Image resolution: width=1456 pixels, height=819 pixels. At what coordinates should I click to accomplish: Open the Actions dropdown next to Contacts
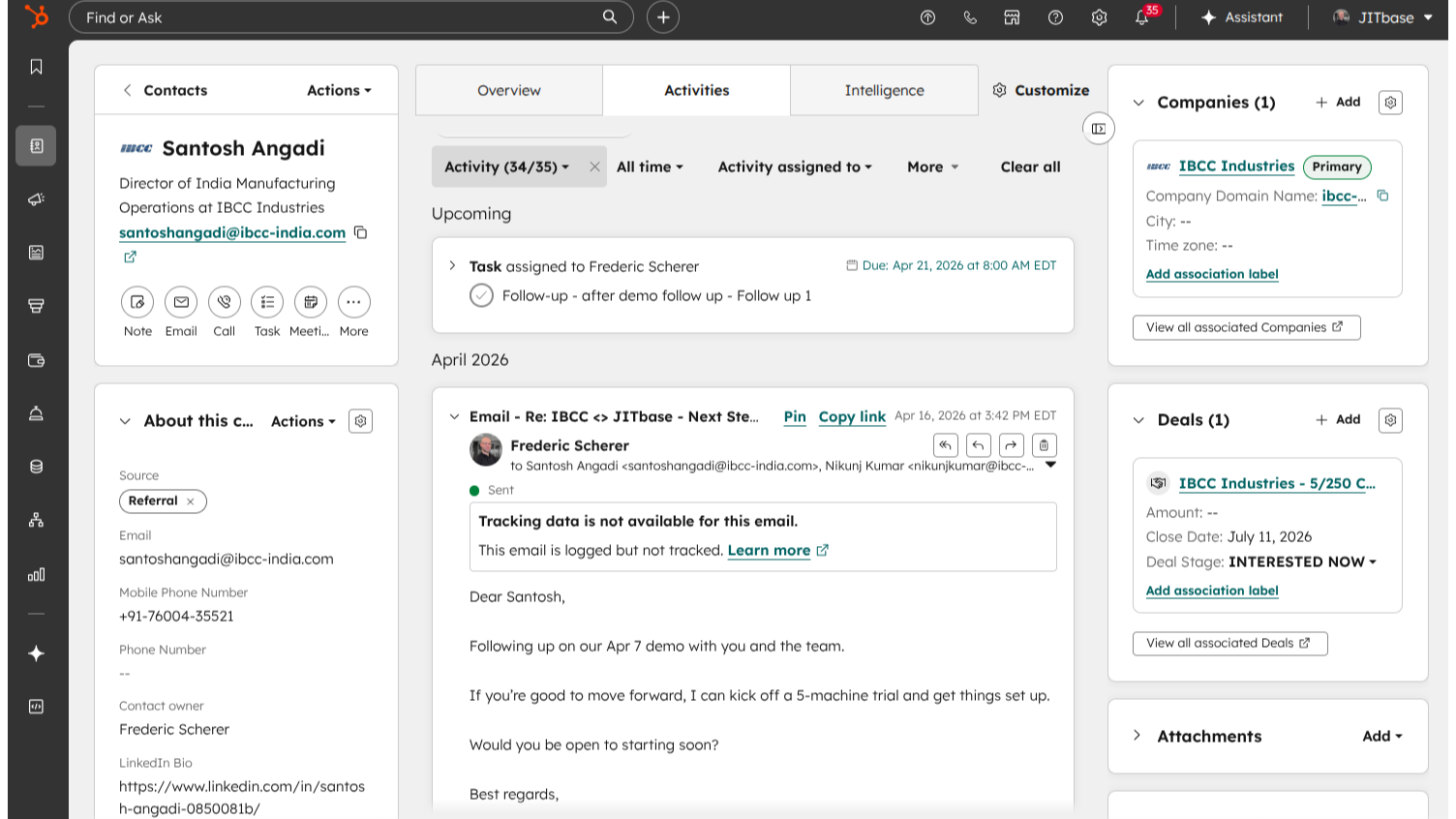coord(339,90)
